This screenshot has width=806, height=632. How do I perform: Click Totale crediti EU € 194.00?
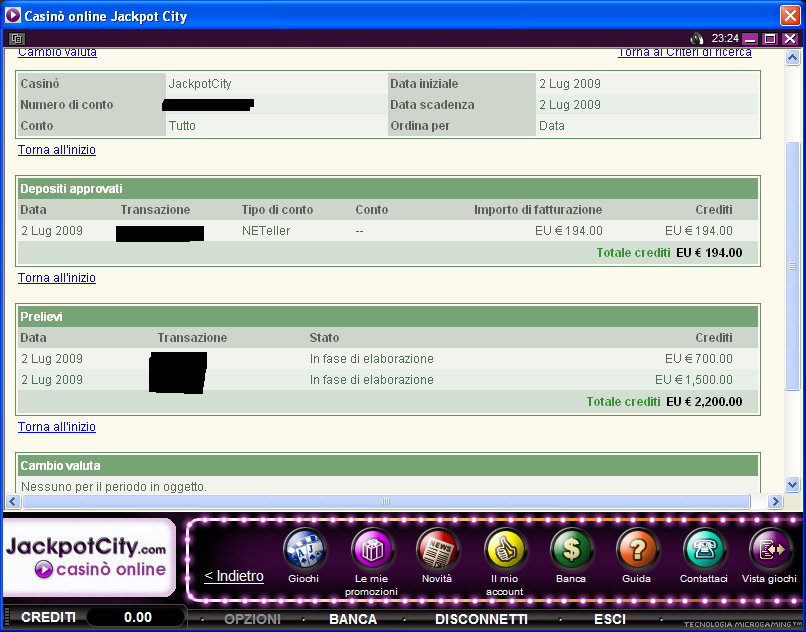point(669,252)
